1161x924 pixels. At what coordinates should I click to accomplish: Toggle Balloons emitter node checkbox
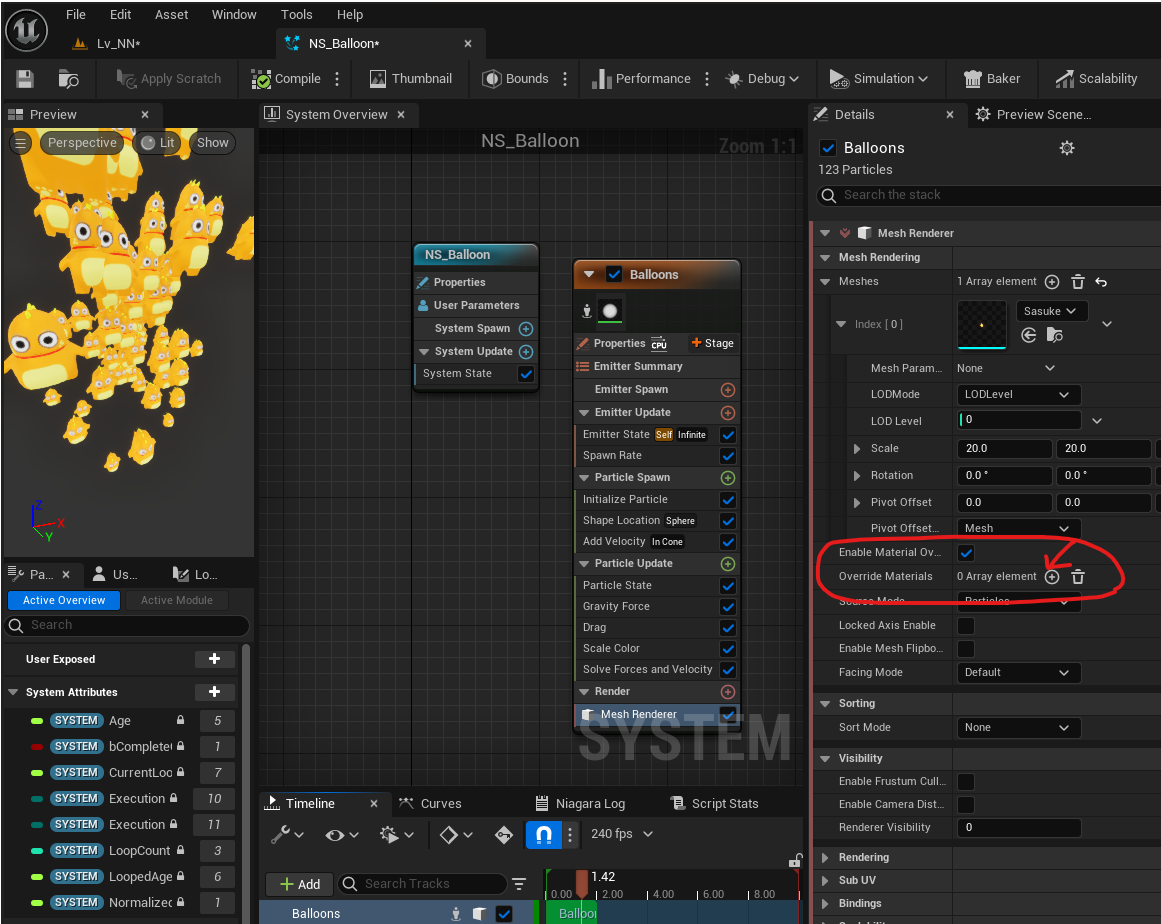point(615,275)
